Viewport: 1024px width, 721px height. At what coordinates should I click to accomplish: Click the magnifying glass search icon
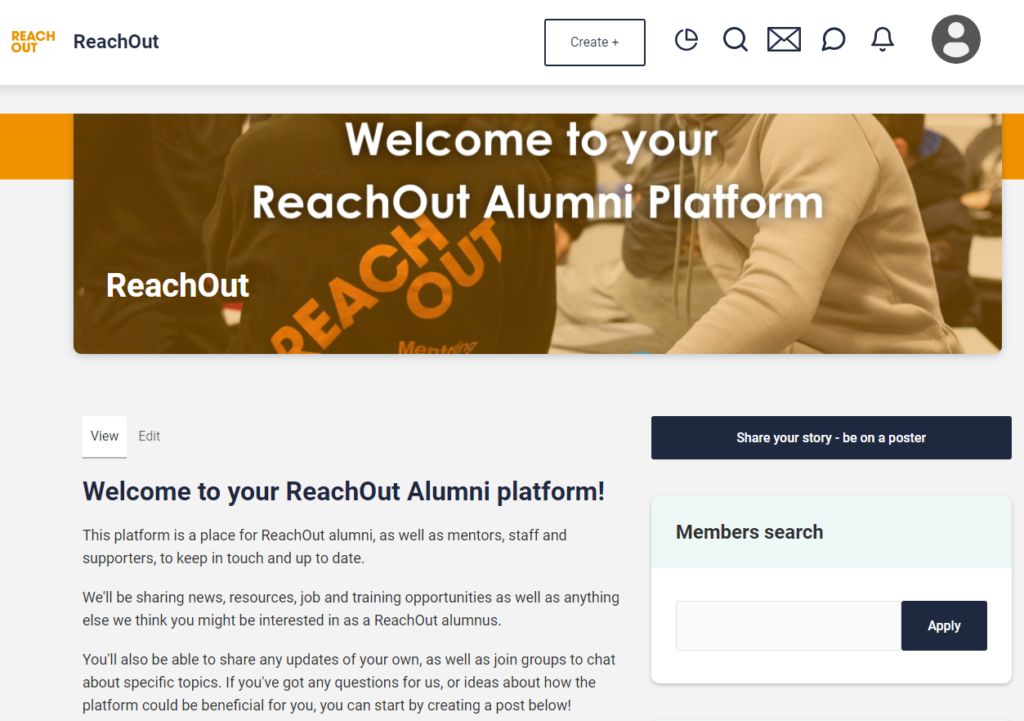tap(735, 40)
